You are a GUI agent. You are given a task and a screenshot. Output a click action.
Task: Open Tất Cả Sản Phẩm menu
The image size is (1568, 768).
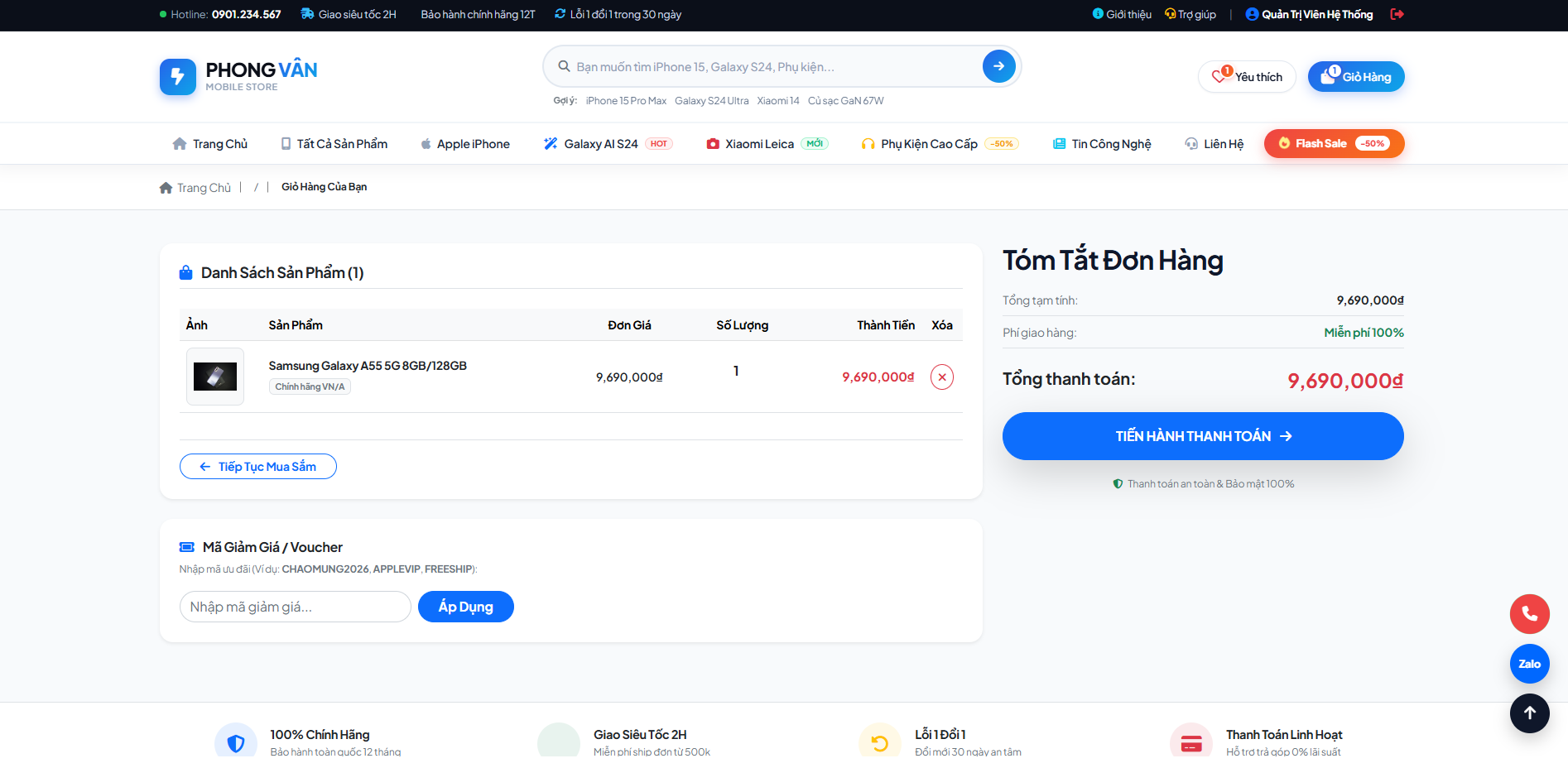(x=334, y=144)
